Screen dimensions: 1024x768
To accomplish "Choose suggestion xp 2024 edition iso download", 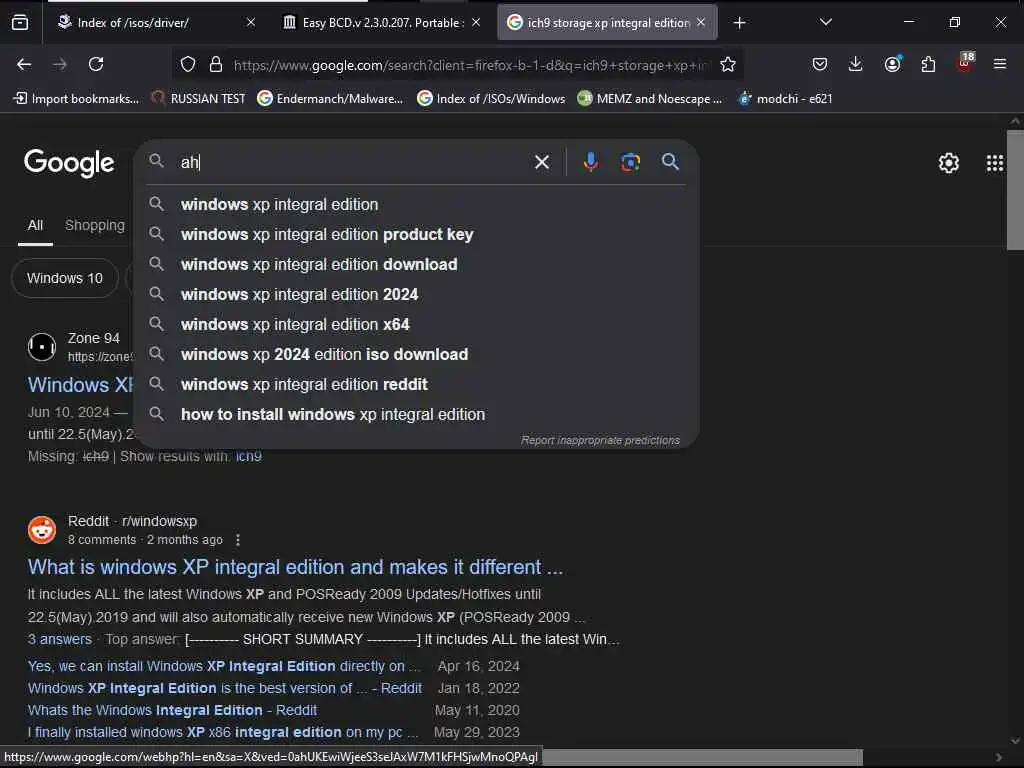I will point(418,355).
